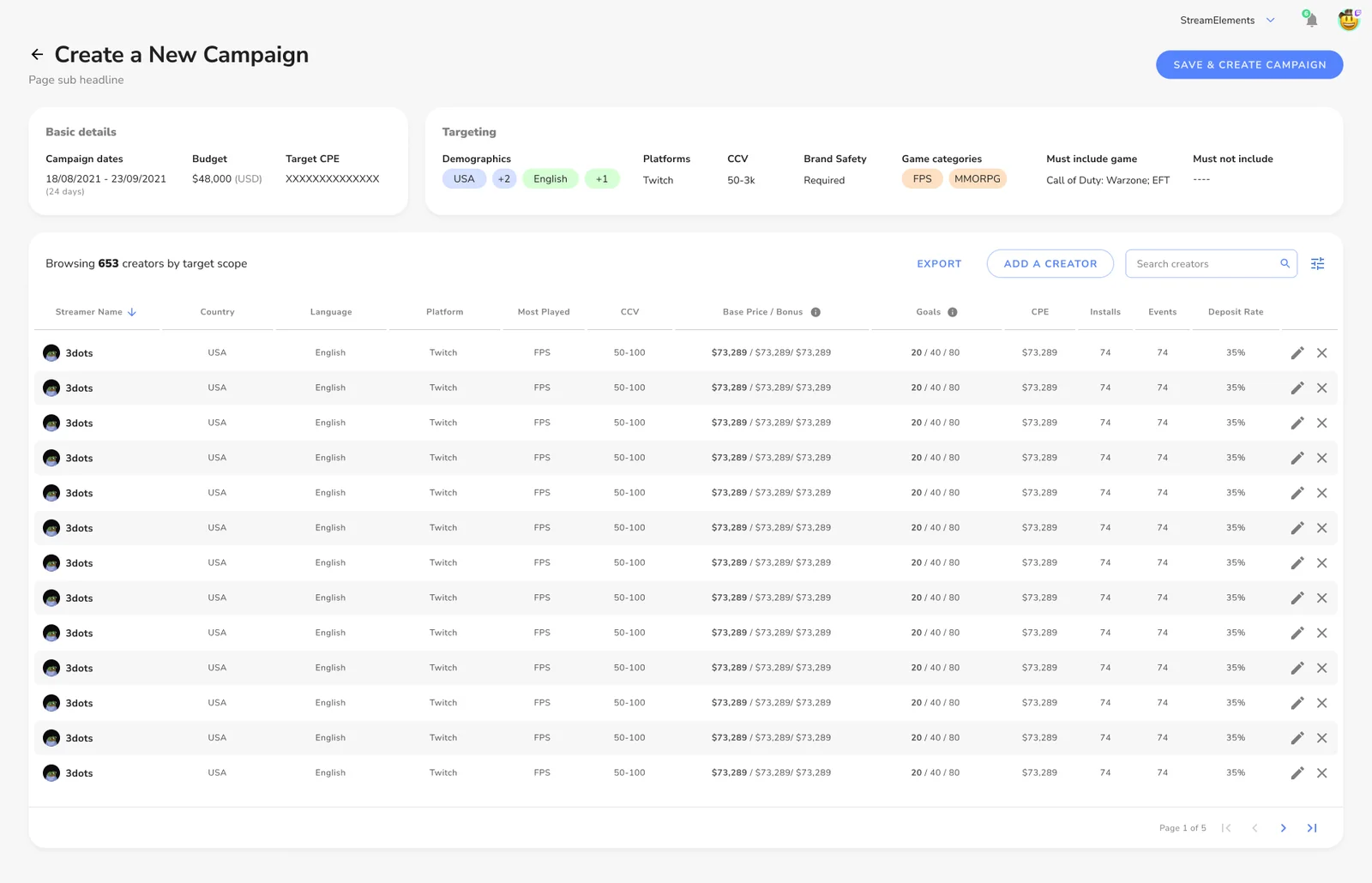Click the $48,000 budget value

point(212,179)
